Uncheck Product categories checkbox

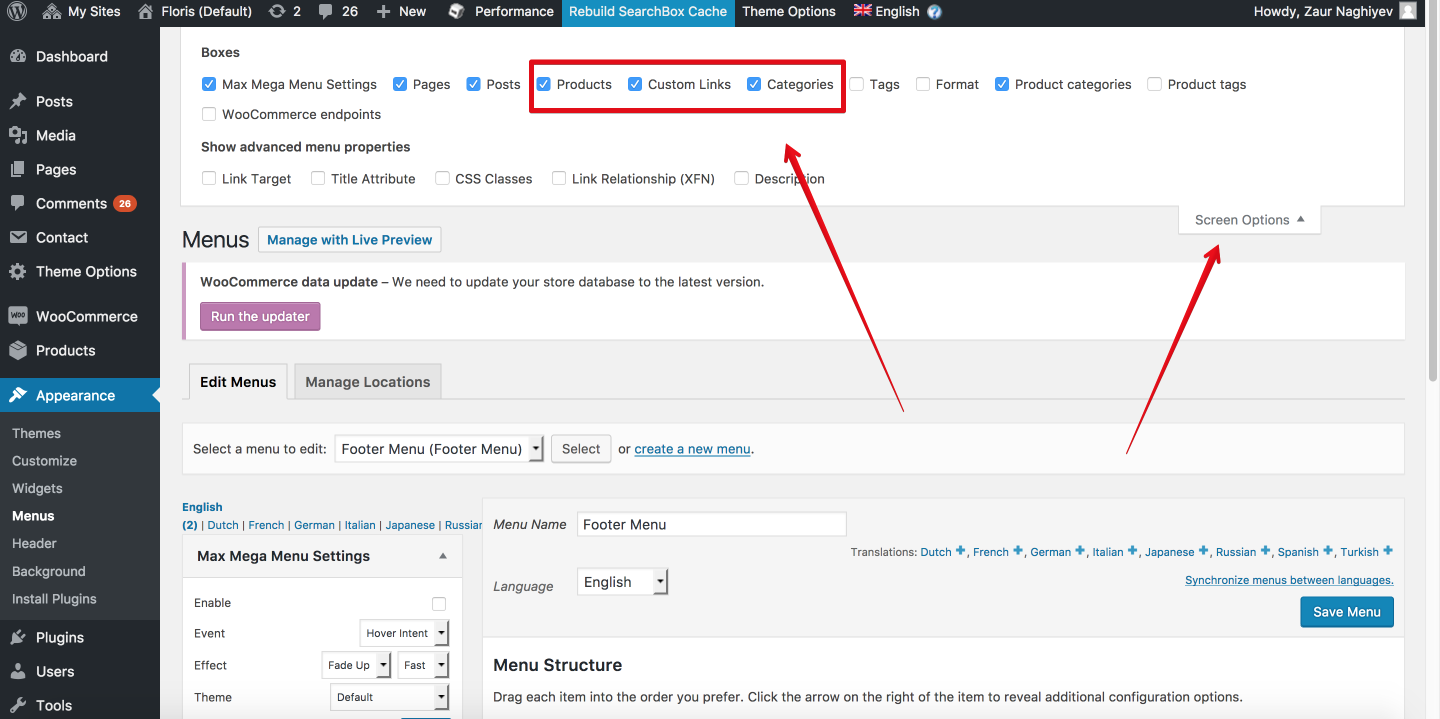(x=1002, y=84)
